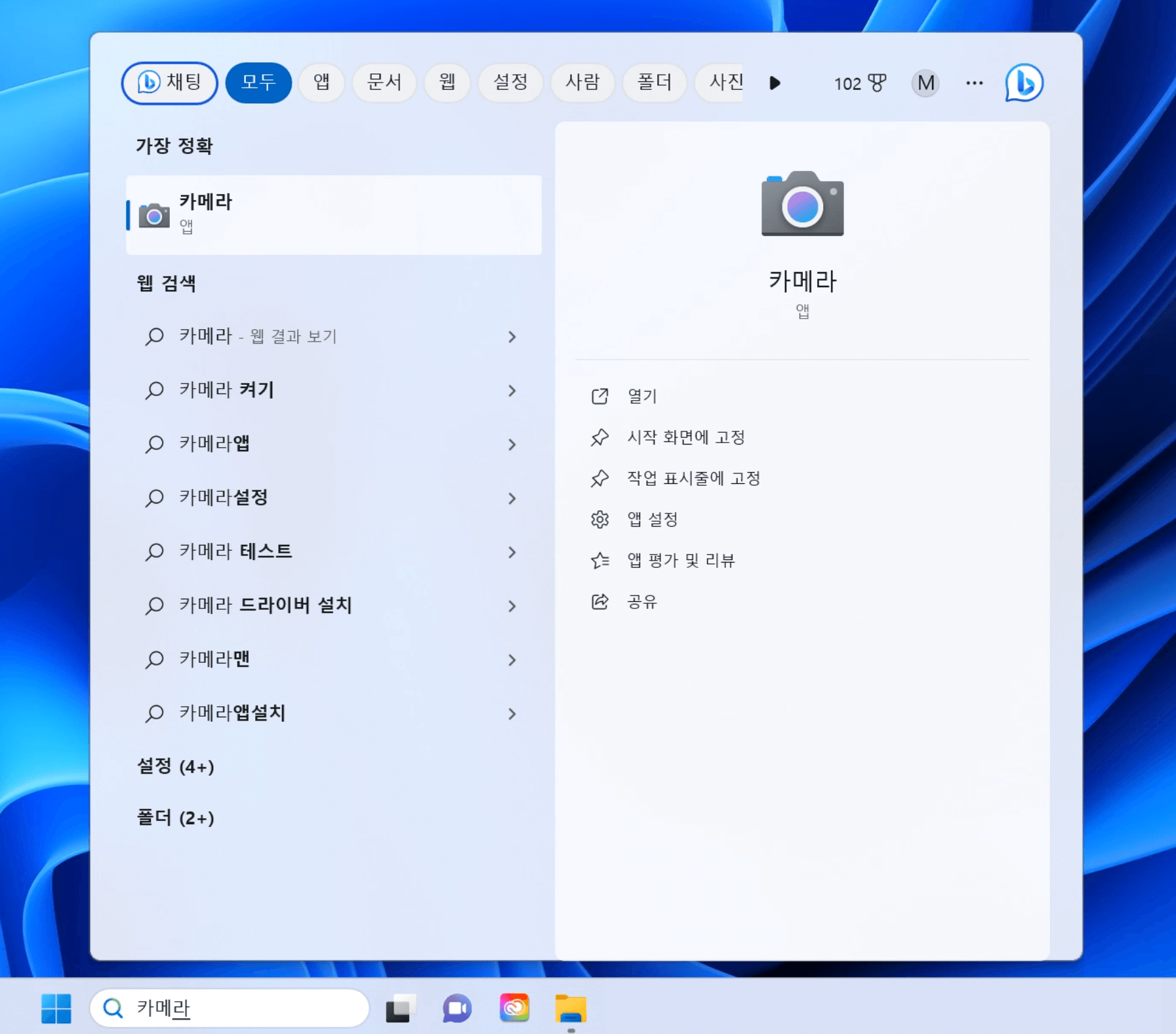The width and height of the screenshot is (1176, 1034).
Task: Switch to the 사진 filter tab
Action: coord(720,83)
